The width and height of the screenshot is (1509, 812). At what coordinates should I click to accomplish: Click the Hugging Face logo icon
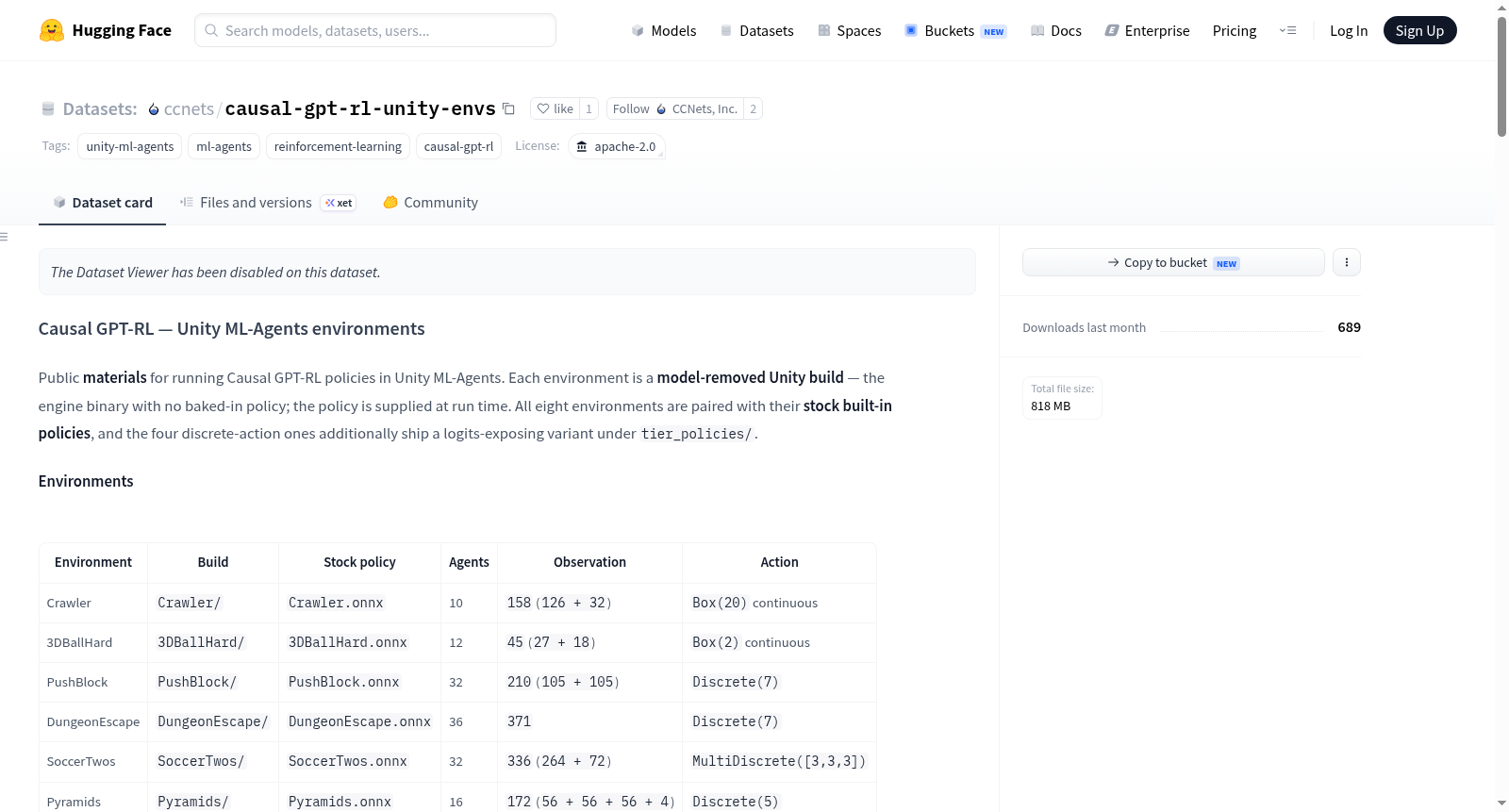coord(52,30)
